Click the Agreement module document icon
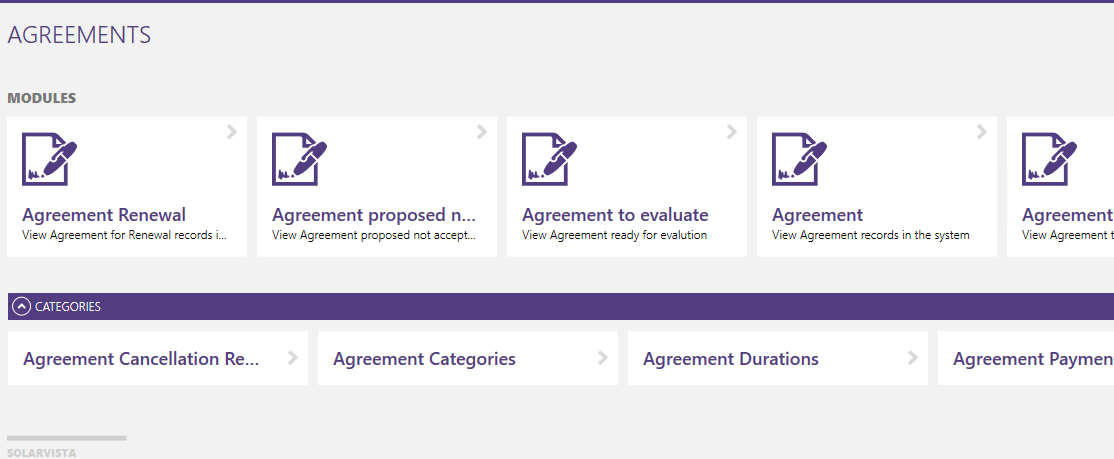 click(x=799, y=159)
